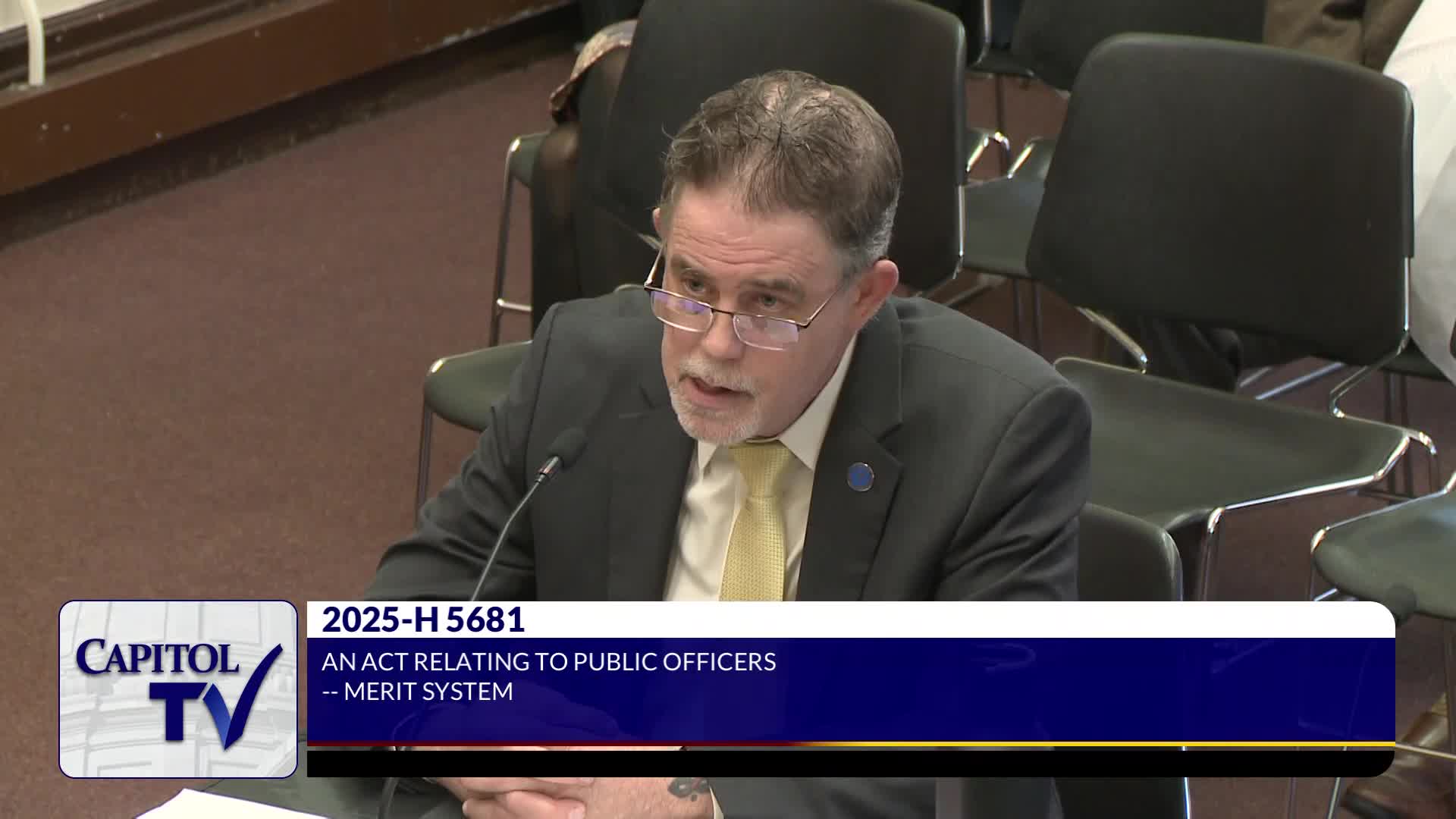The image size is (1456, 819).
Task: Click the MERIT SYSTEM subtitle line
Action: point(418,692)
